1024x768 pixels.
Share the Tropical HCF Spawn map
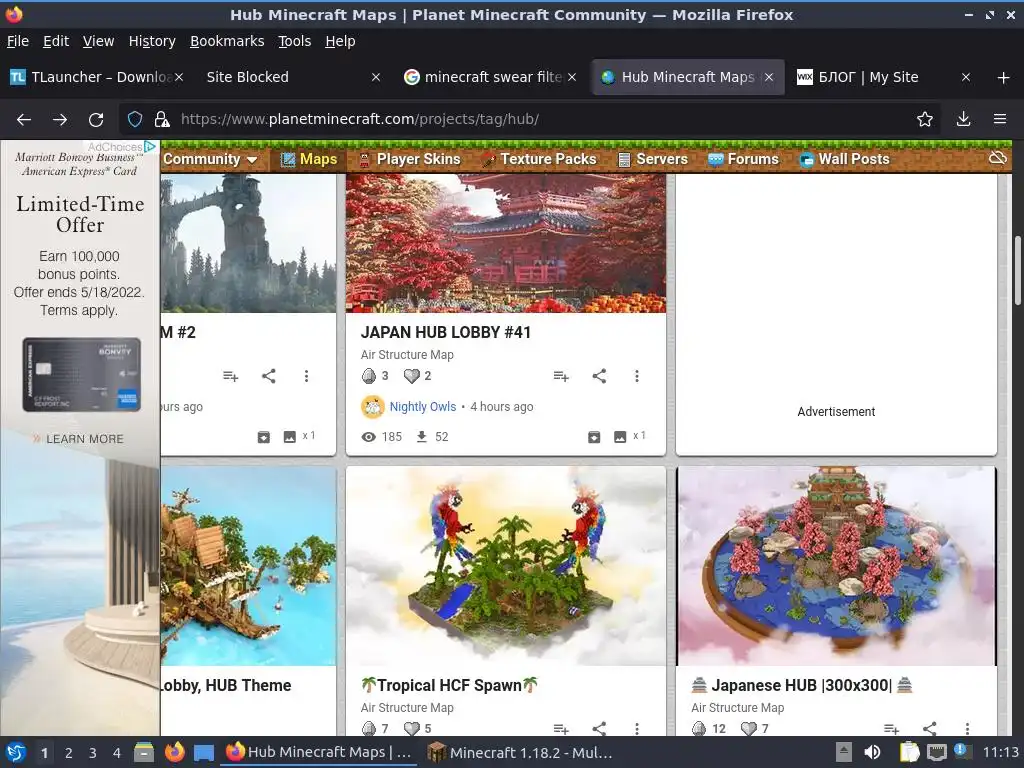tap(599, 728)
